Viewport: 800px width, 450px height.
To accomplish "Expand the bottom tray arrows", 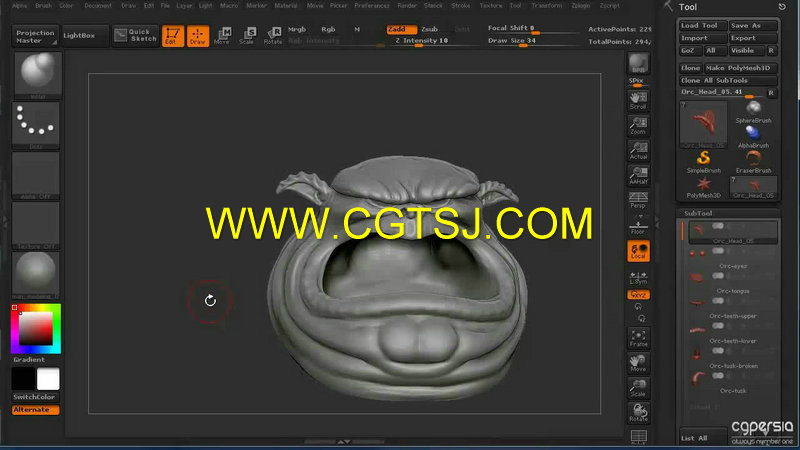I will tap(344, 442).
